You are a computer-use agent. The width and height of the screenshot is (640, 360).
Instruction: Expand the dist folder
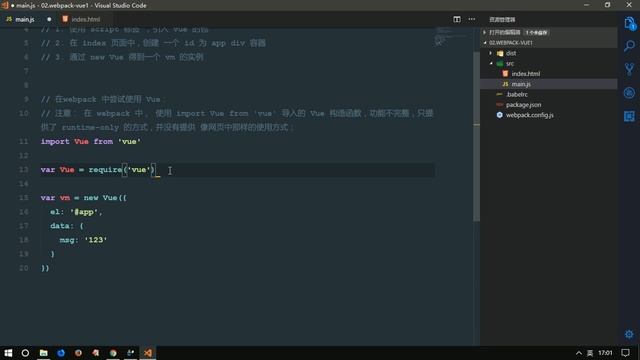(x=491, y=53)
